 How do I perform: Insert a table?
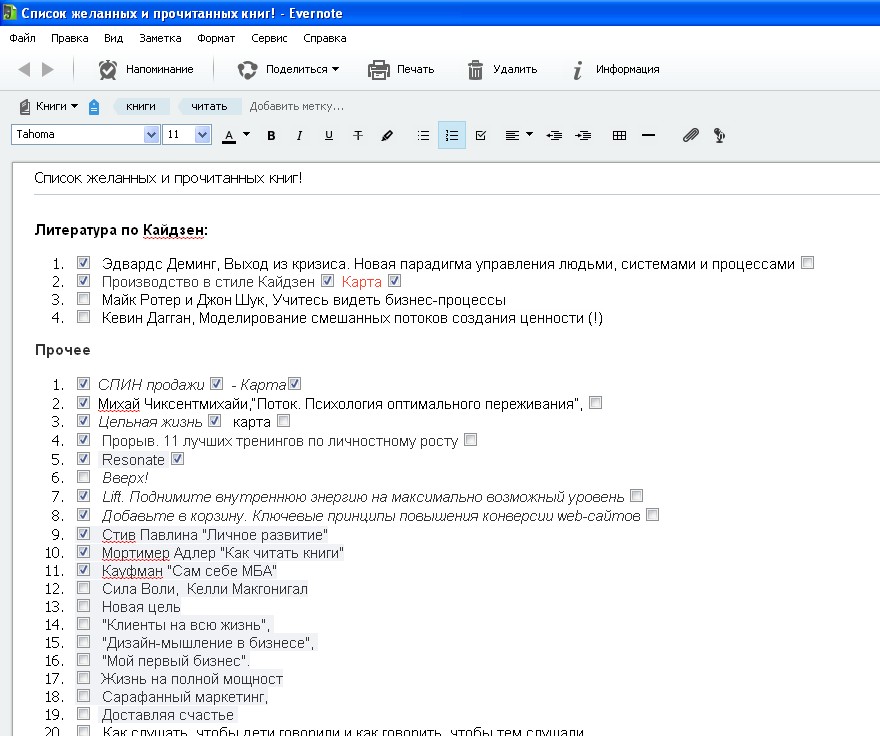click(619, 135)
